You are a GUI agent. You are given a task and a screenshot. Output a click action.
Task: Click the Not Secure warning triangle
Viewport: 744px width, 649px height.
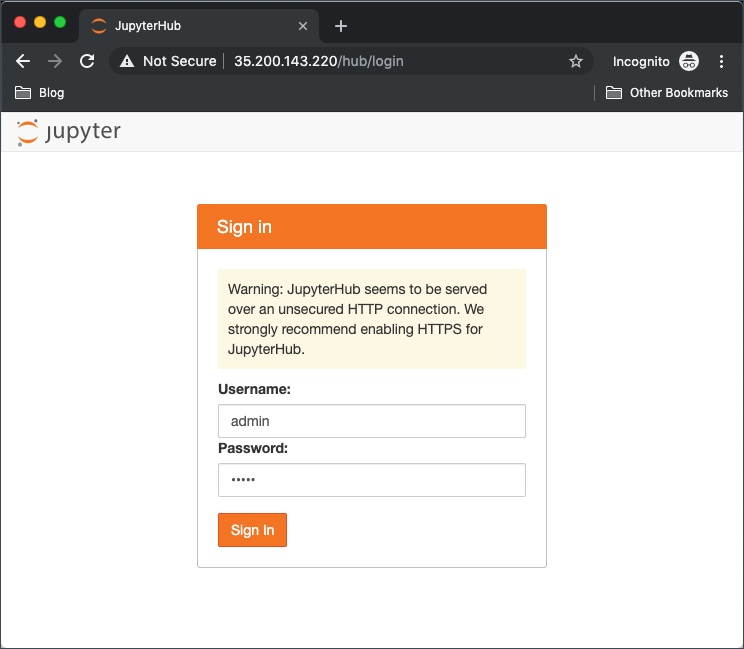[x=127, y=61]
